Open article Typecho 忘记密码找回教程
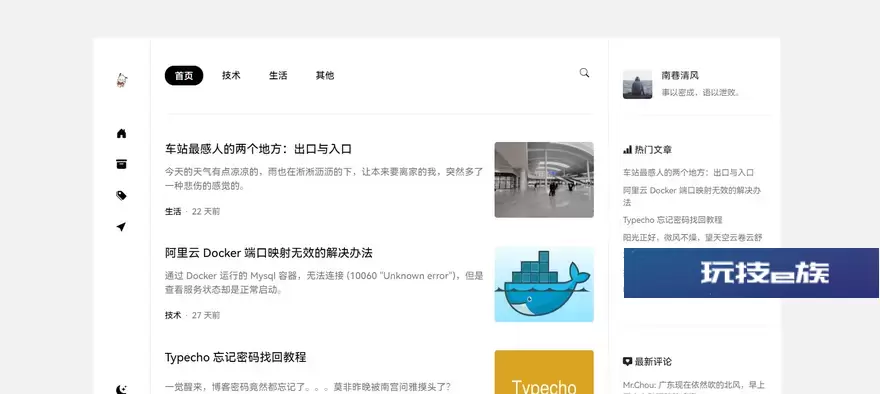This screenshot has height=394, width=880. pyautogui.click(x=236, y=358)
